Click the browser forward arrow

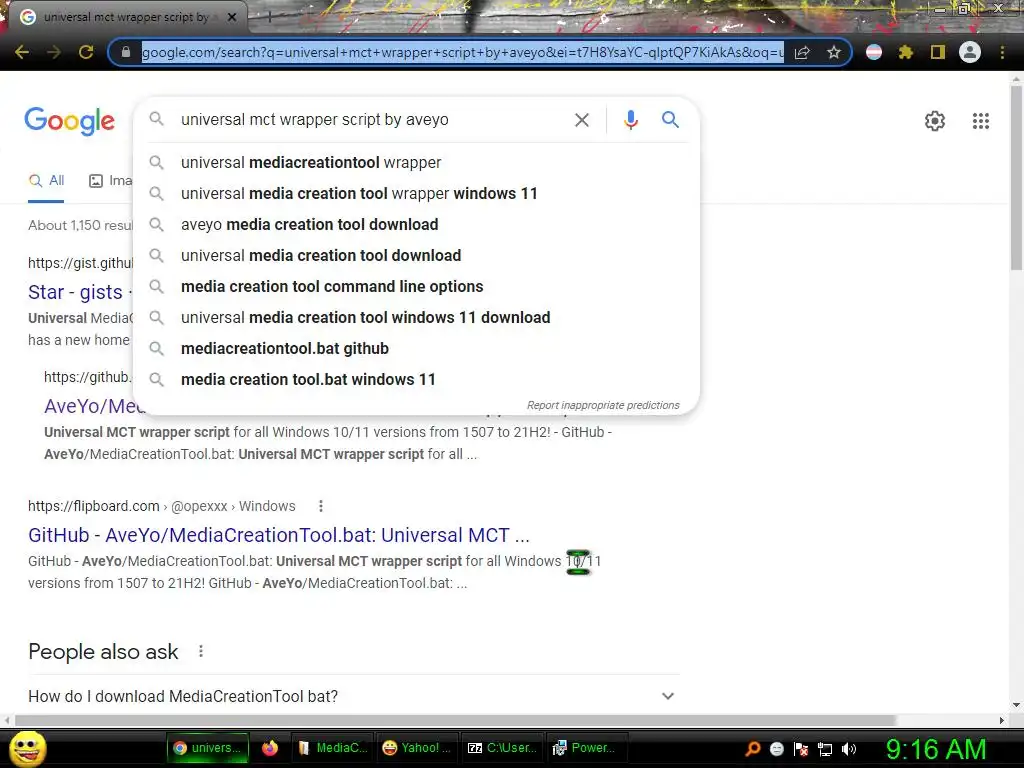click(54, 52)
